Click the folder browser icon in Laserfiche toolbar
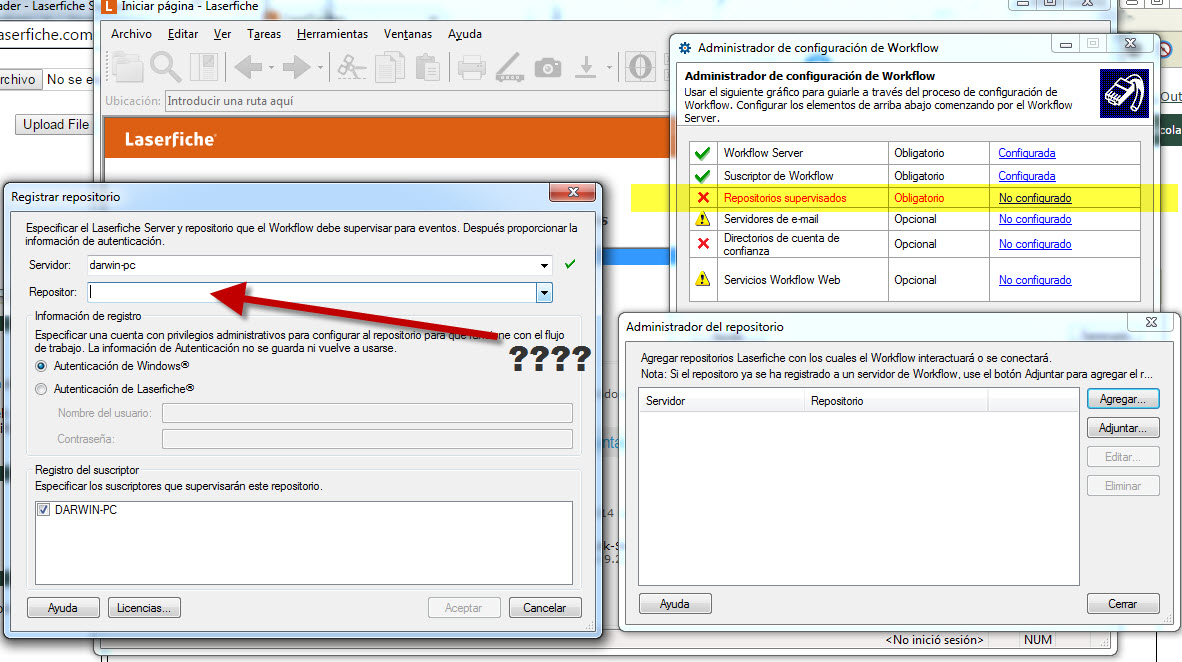 coord(127,68)
